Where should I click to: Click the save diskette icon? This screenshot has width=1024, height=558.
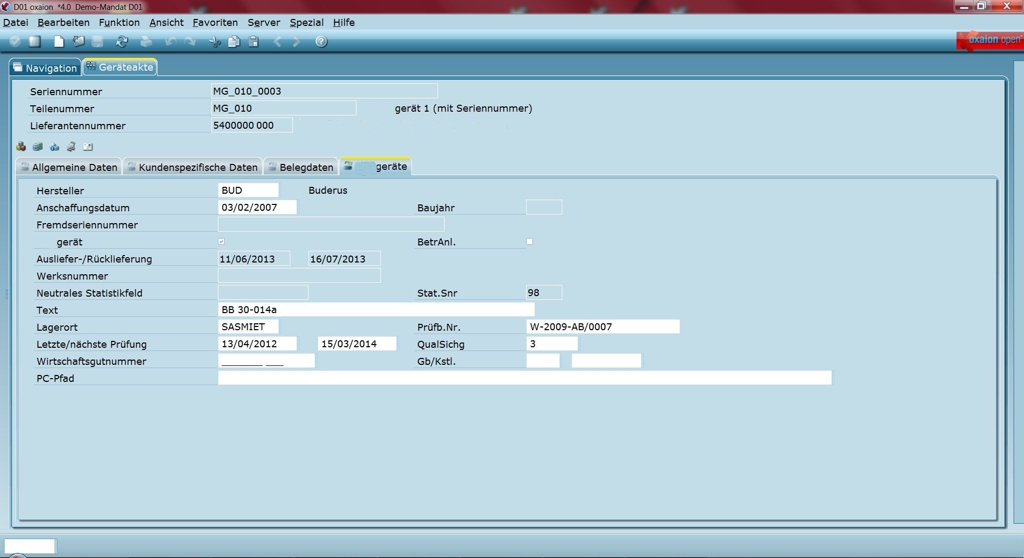97,42
